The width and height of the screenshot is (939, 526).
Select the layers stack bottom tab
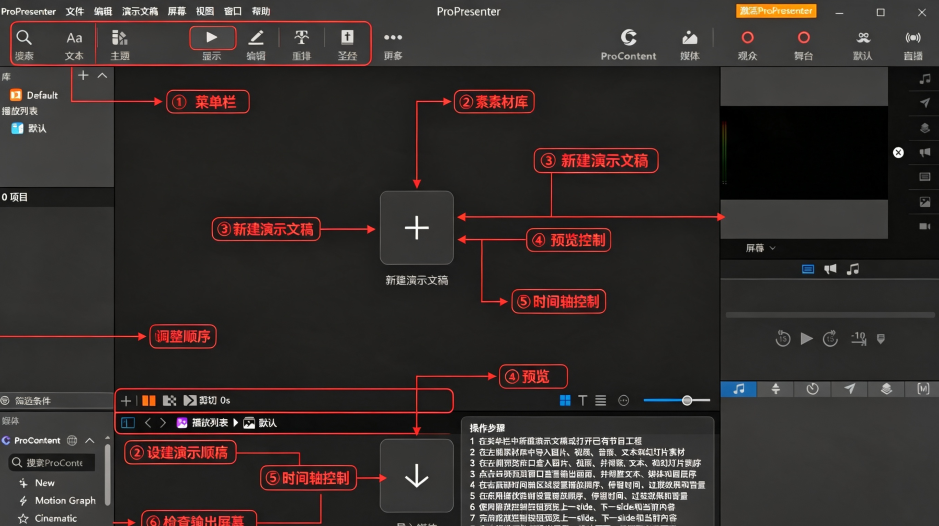click(886, 389)
